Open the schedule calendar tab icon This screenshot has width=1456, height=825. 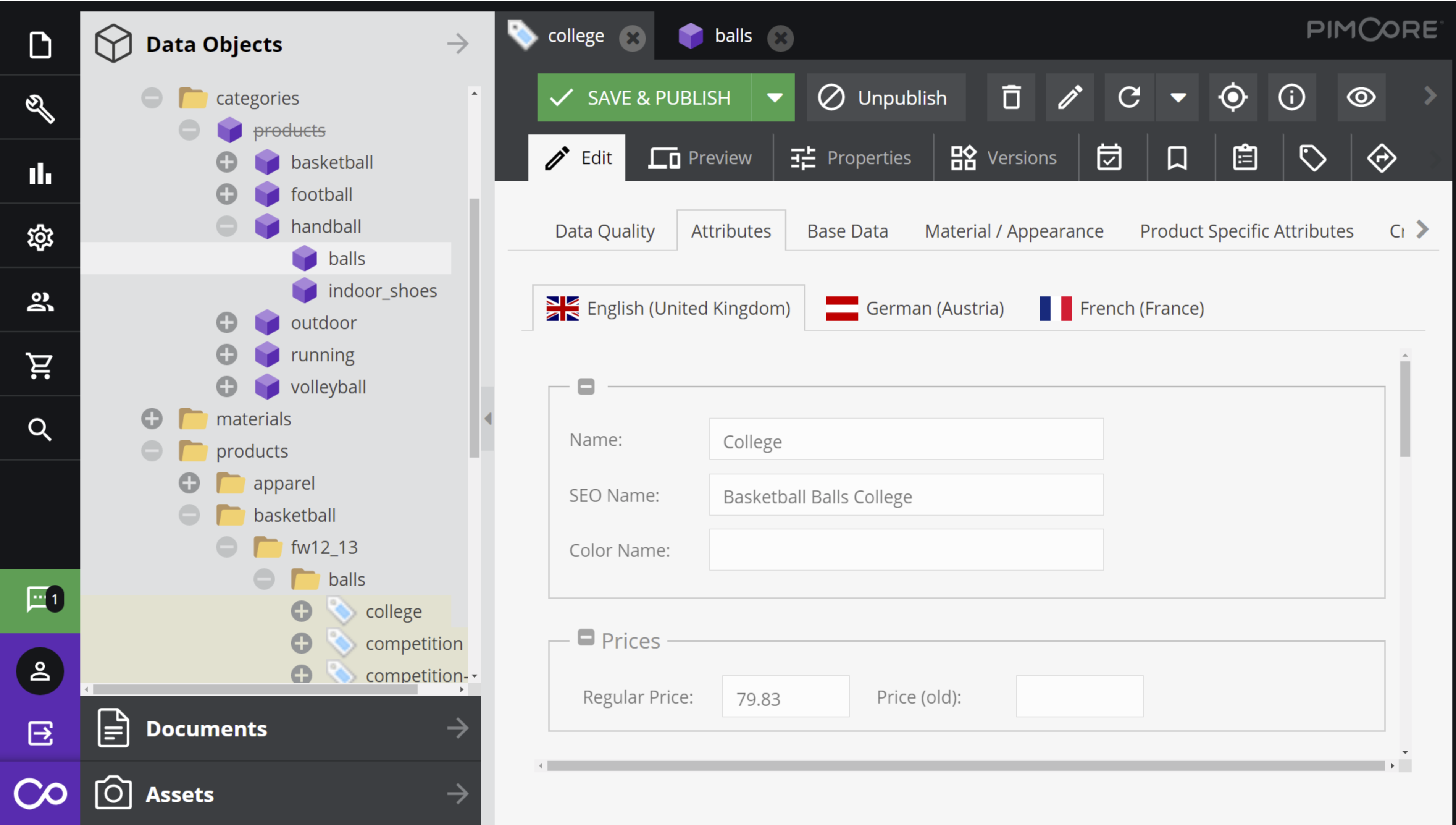click(1109, 157)
